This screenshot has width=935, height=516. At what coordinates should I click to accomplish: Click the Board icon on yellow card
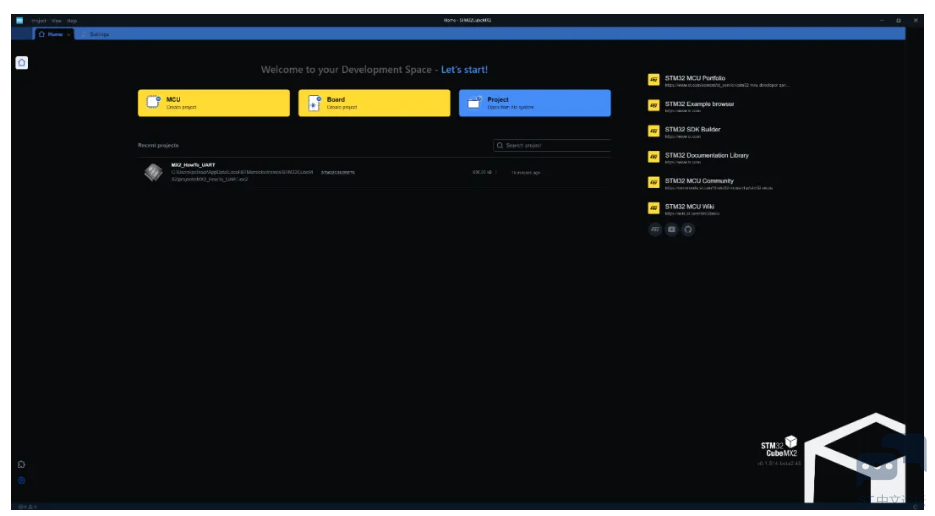(314, 103)
